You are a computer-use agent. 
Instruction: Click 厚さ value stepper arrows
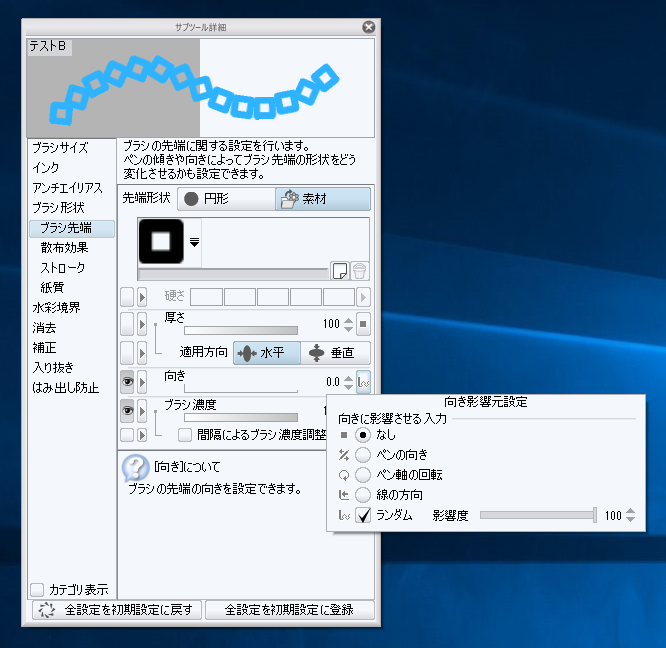click(x=348, y=324)
